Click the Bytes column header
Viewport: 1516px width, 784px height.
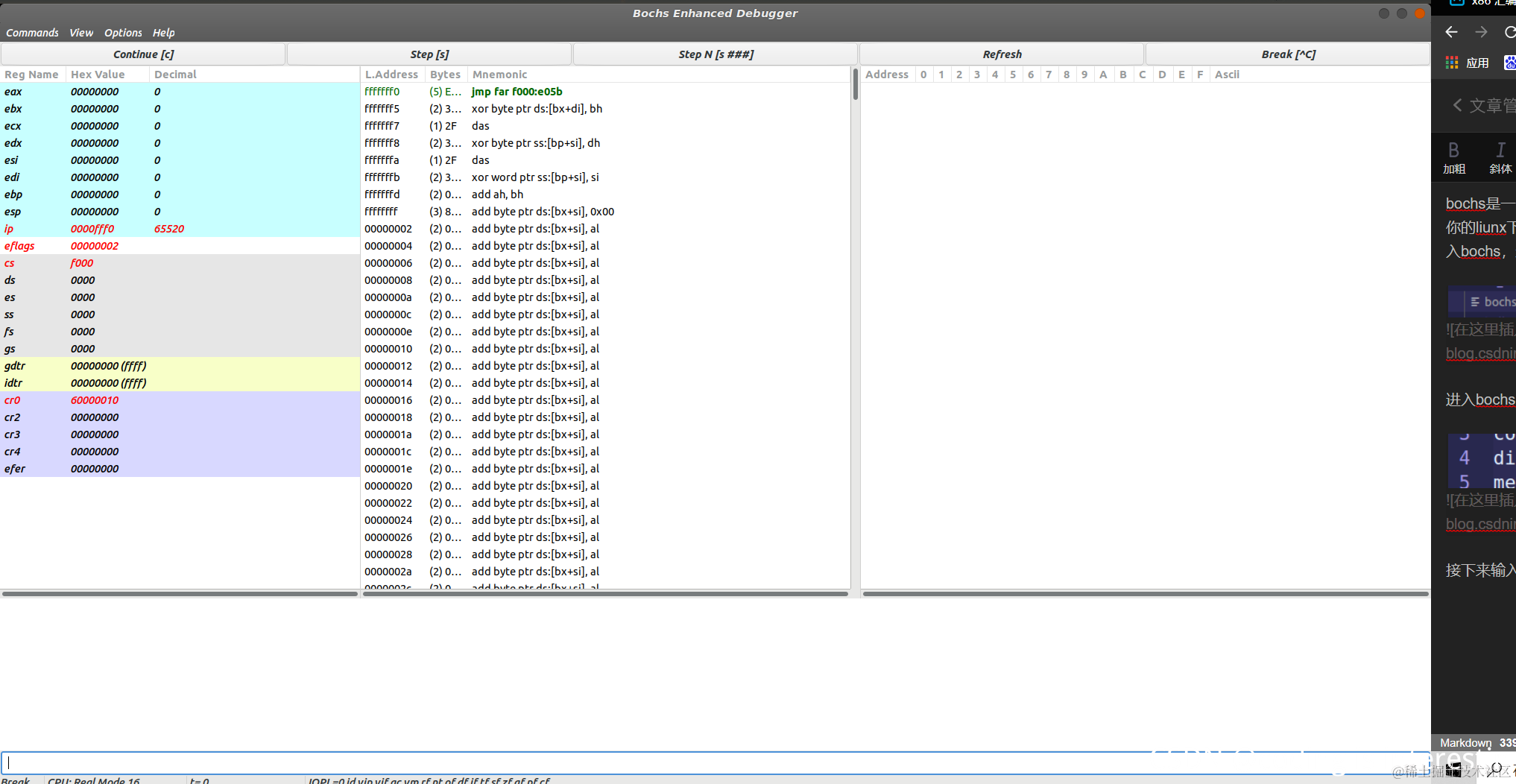(x=446, y=75)
